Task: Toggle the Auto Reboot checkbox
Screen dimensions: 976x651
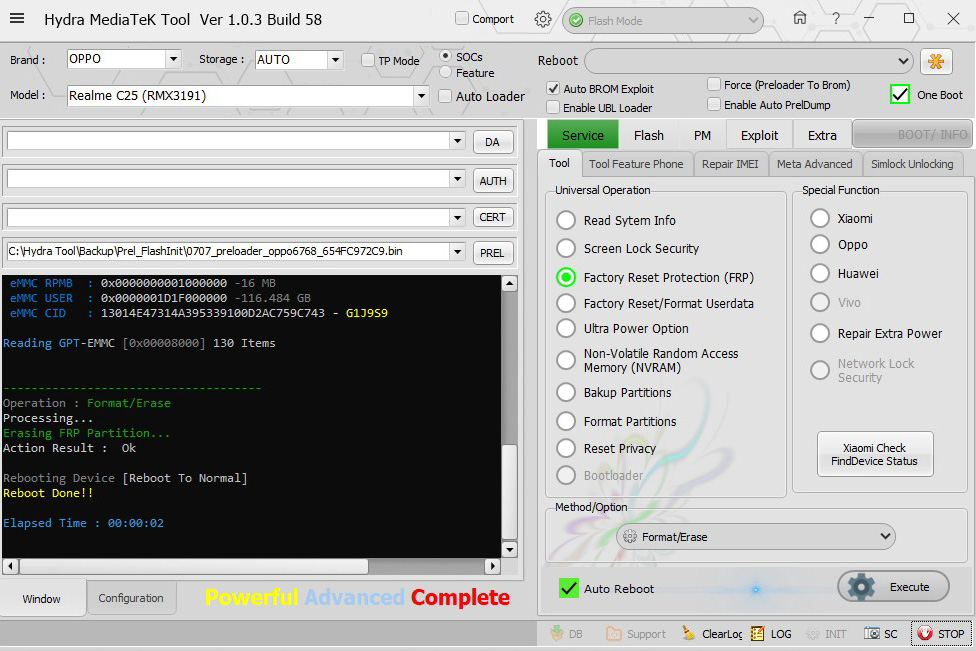Action: pos(569,588)
